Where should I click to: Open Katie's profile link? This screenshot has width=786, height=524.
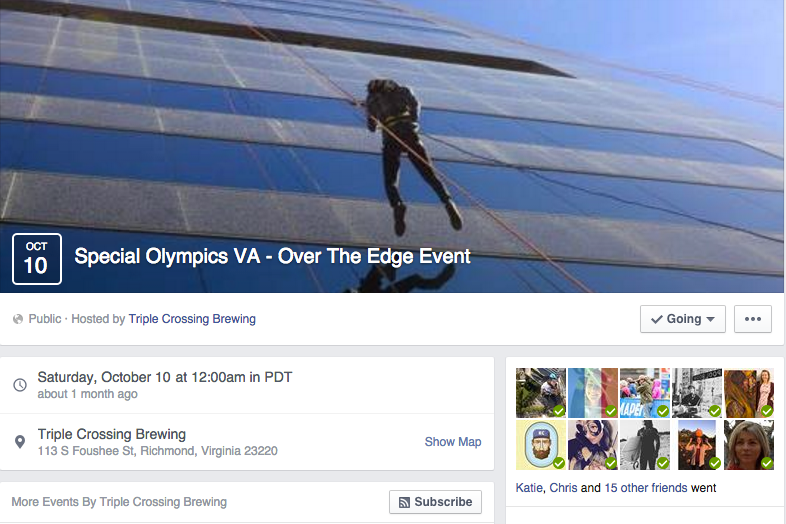point(529,488)
